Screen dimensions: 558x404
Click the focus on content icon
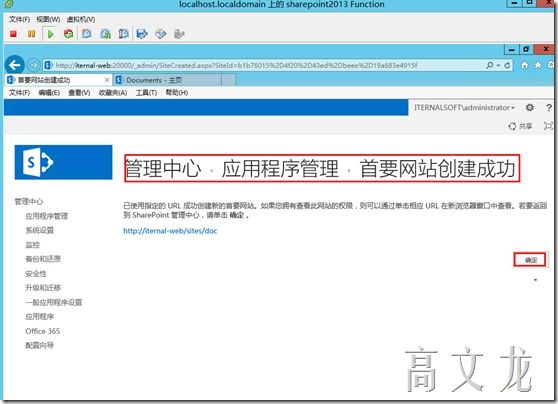pyautogui.click(x=548, y=126)
